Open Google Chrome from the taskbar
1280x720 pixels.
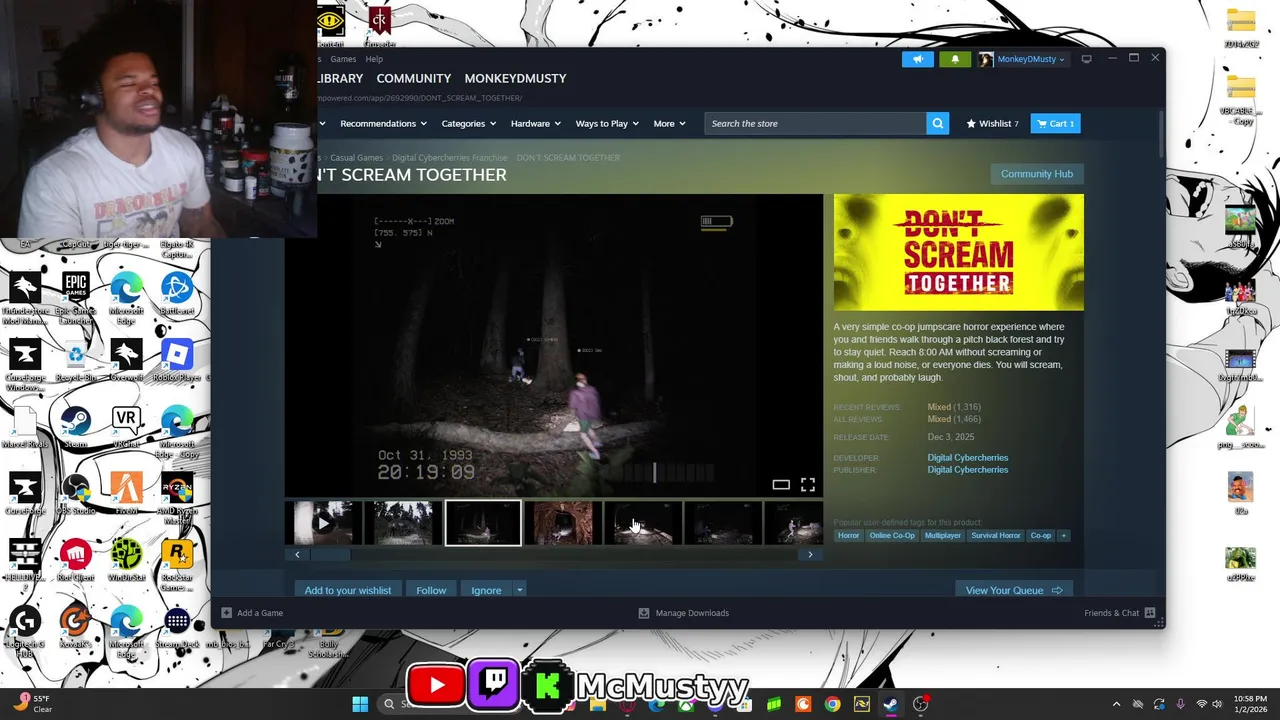click(x=832, y=704)
